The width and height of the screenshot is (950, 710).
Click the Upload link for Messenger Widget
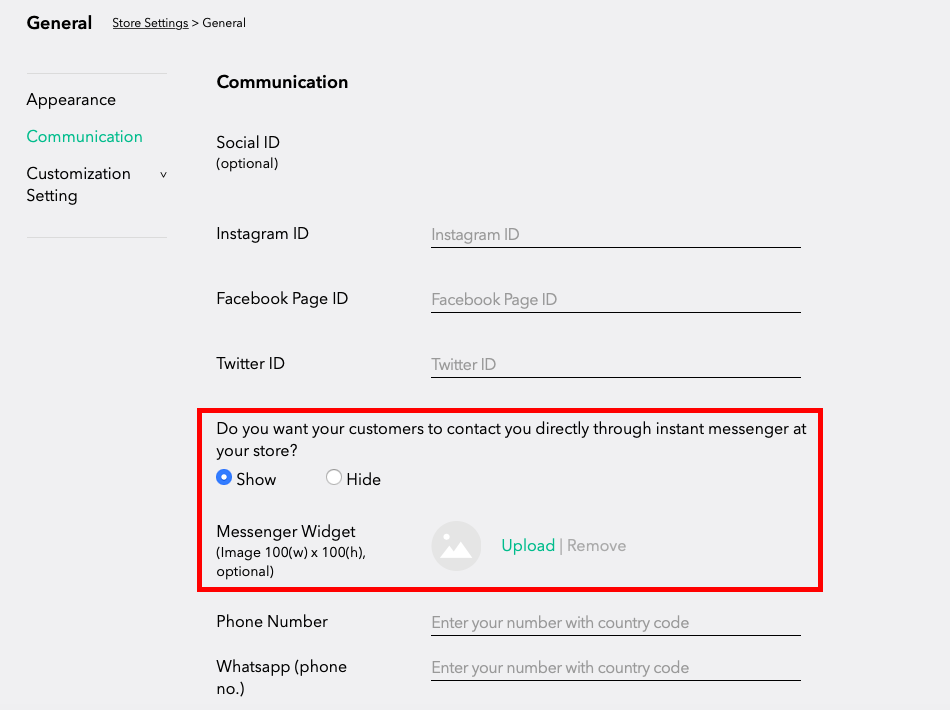(x=528, y=546)
